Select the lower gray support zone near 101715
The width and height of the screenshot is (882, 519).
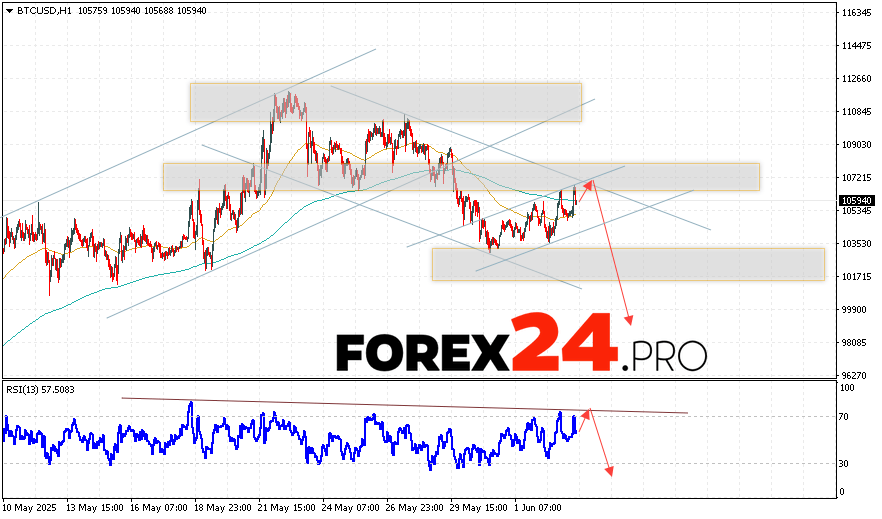click(627, 264)
